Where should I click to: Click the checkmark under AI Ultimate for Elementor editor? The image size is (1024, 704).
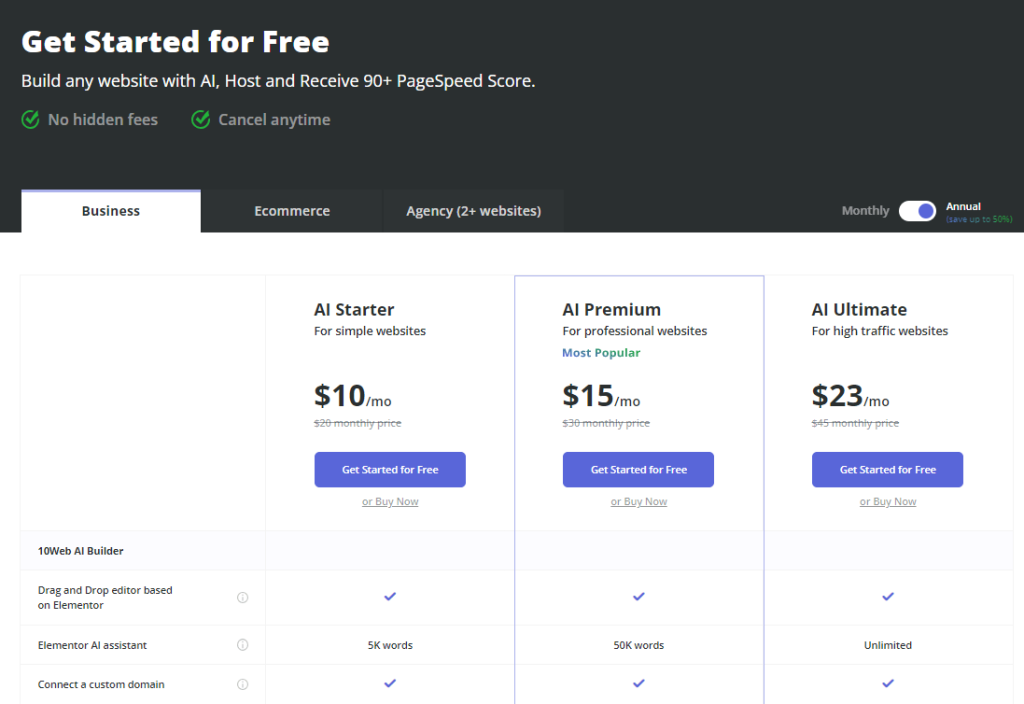(887, 596)
